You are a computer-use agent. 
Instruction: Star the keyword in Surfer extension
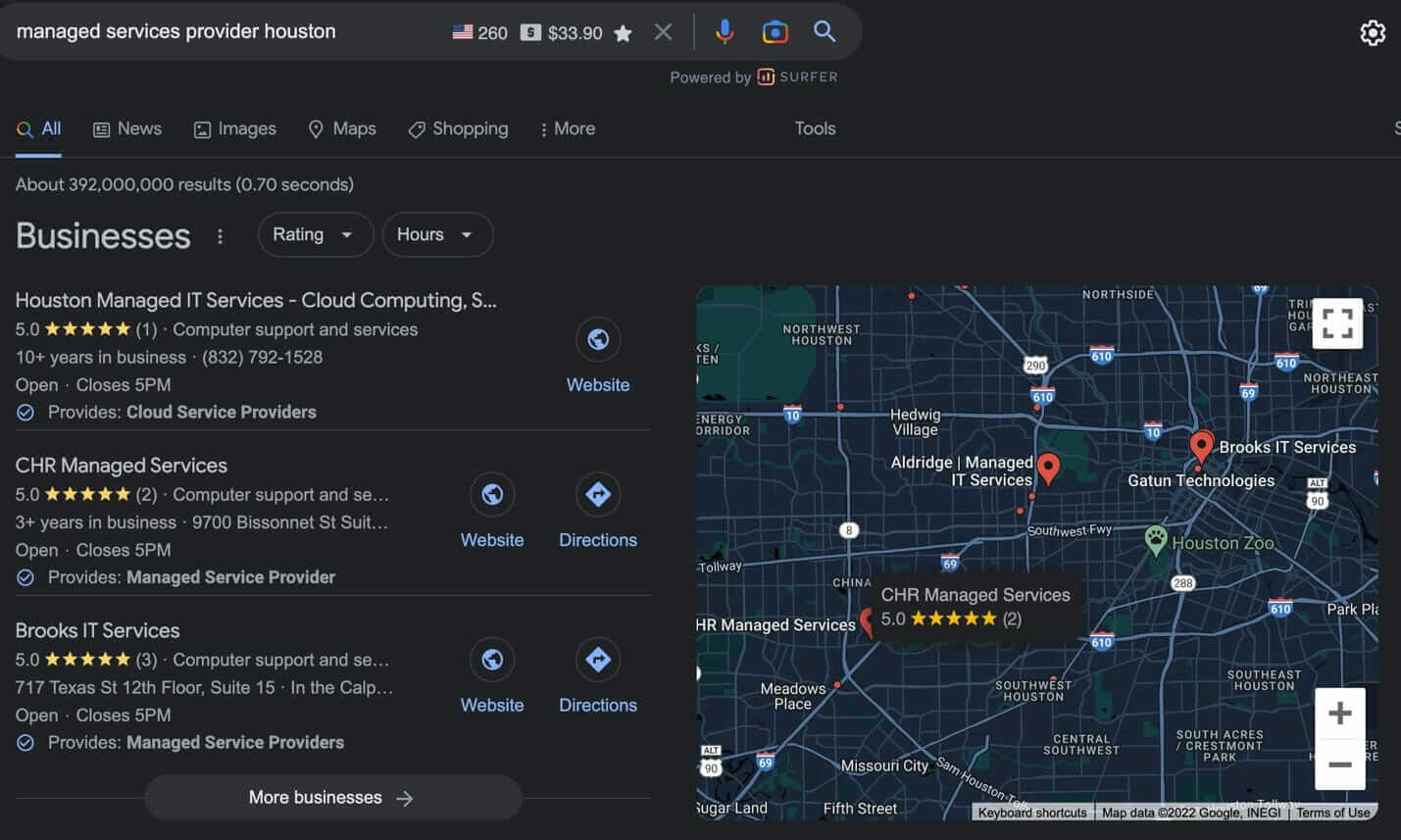tap(623, 33)
